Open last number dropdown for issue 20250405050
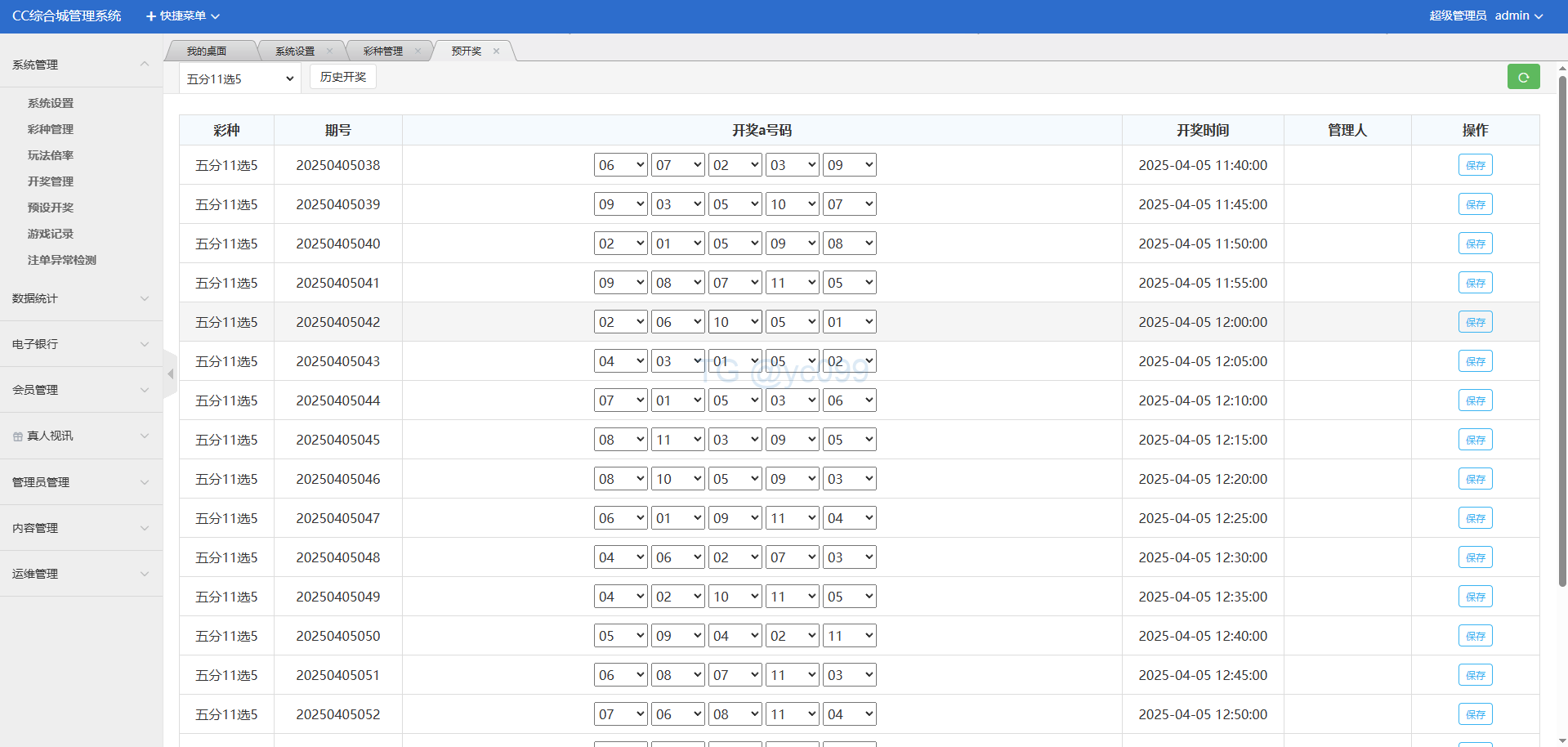The width and height of the screenshot is (1568, 747). click(849, 636)
